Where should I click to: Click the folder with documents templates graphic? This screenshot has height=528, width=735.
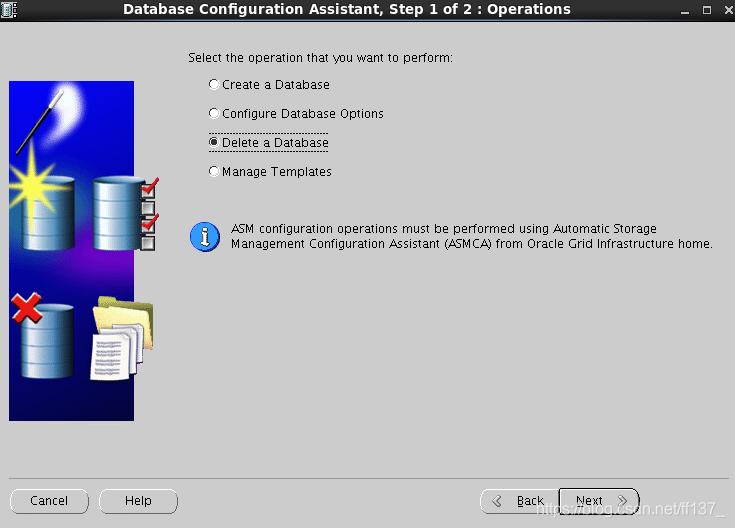(x=122, y=338)
